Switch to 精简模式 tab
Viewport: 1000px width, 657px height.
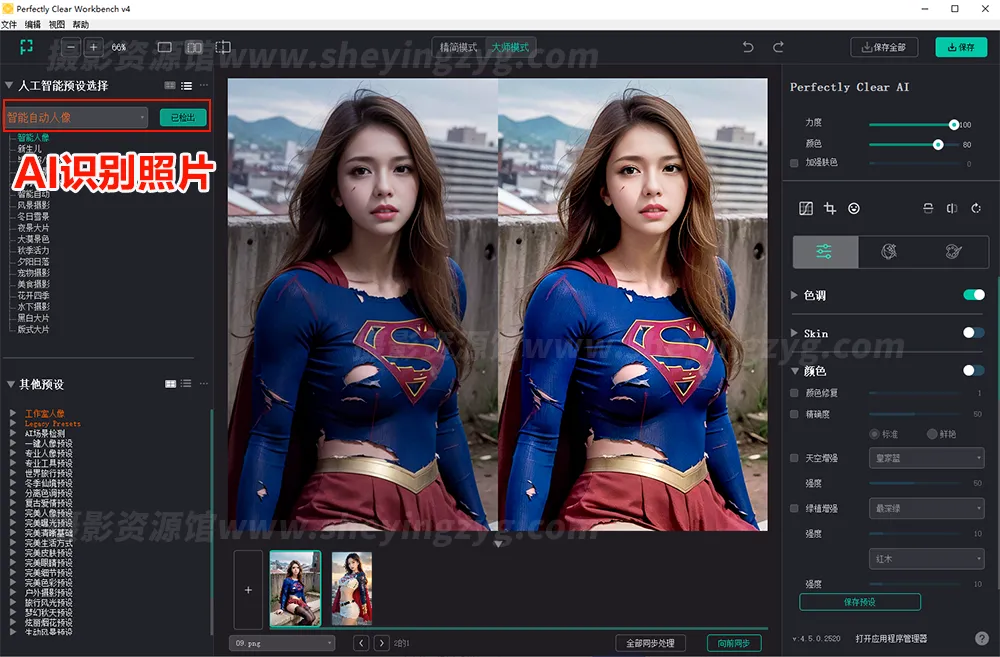[459, 47]
